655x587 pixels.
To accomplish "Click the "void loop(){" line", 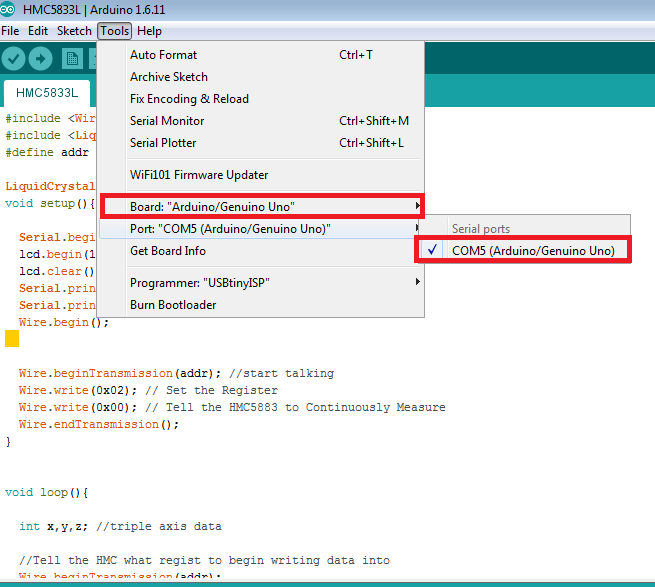I will 46,492.
